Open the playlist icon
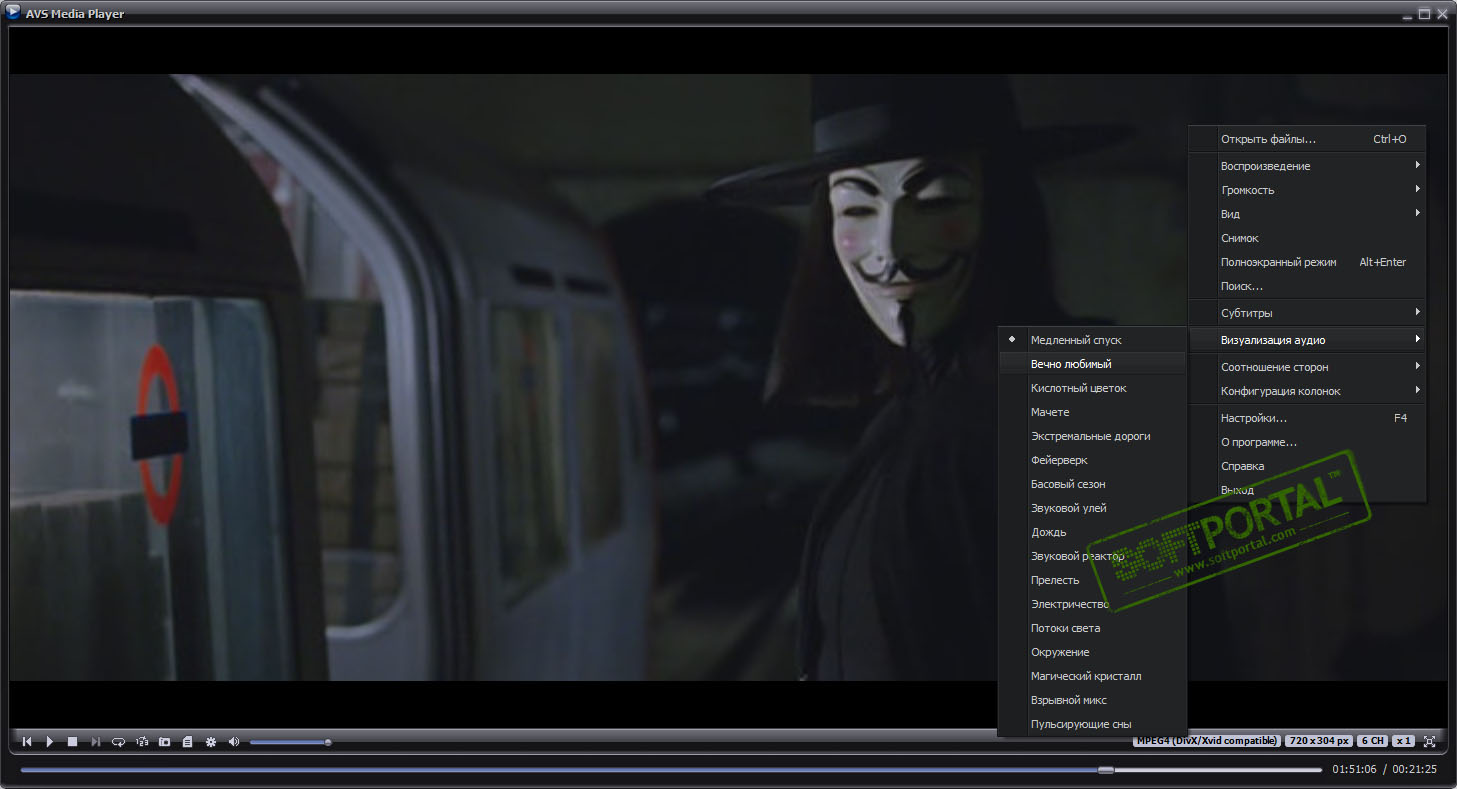The width and height of the screenshot is (1457, 789). [x=187, y=741]
